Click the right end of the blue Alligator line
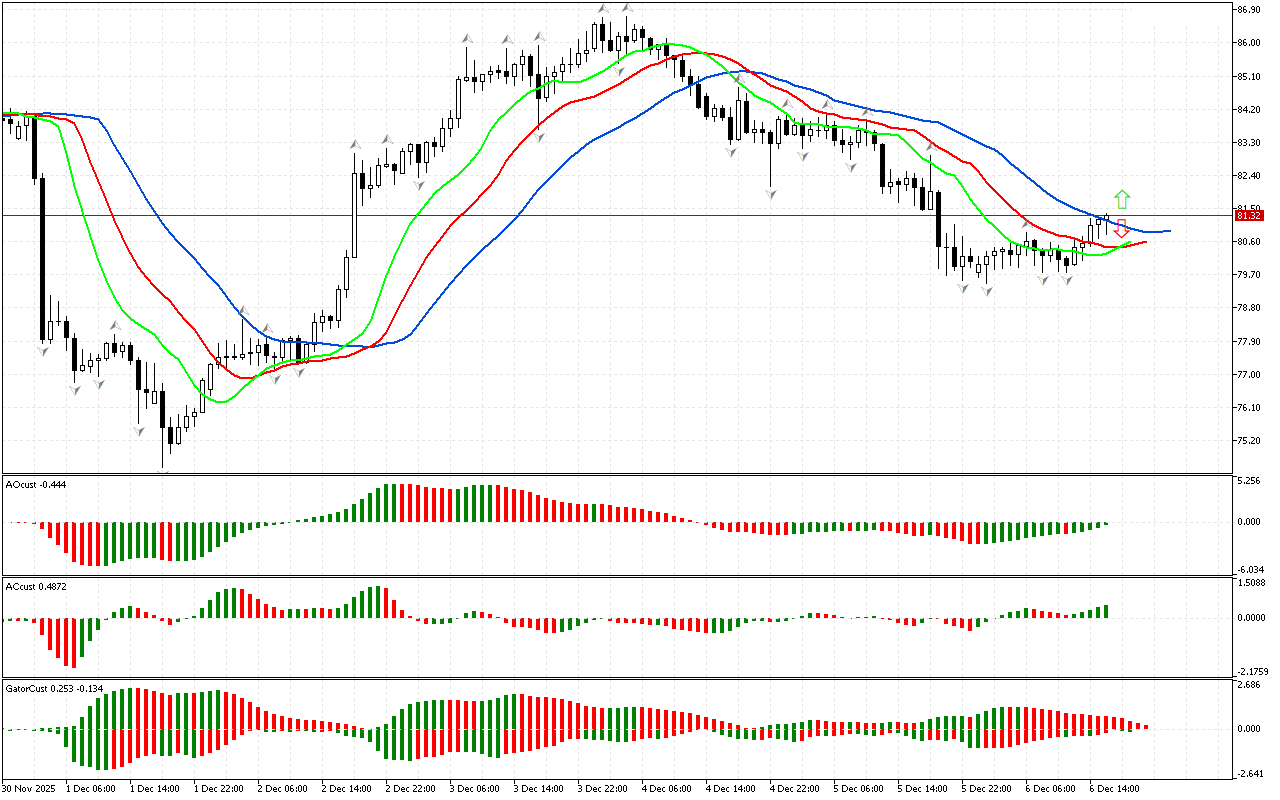 point(1168,231)
